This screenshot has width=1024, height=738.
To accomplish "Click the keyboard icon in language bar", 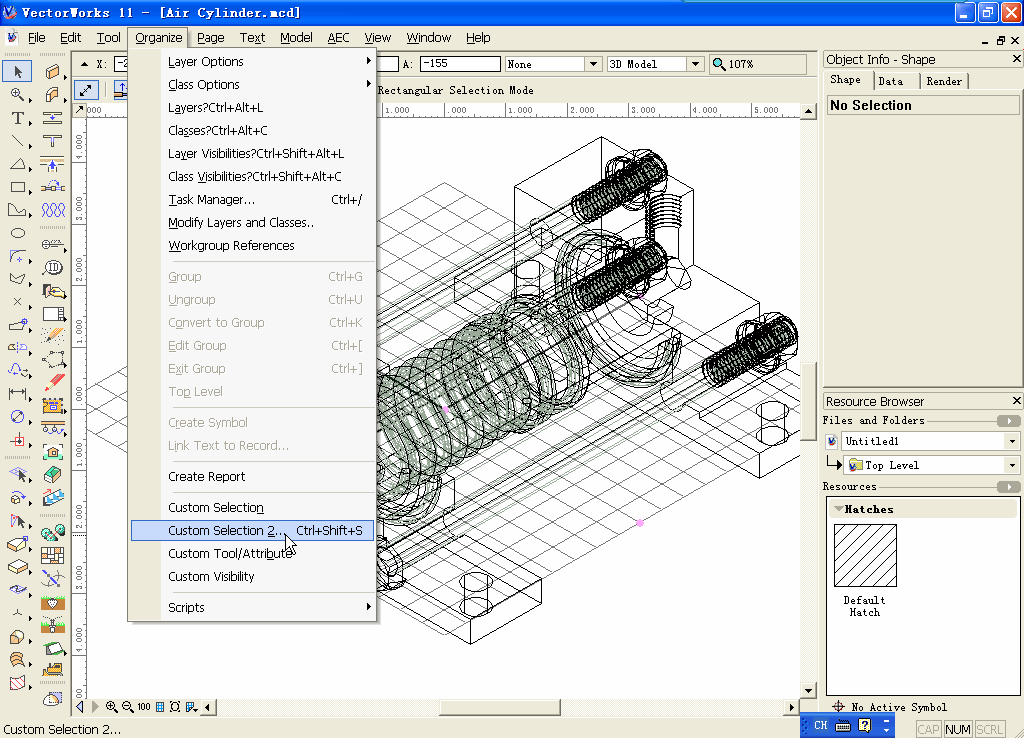I will (843, 726).
